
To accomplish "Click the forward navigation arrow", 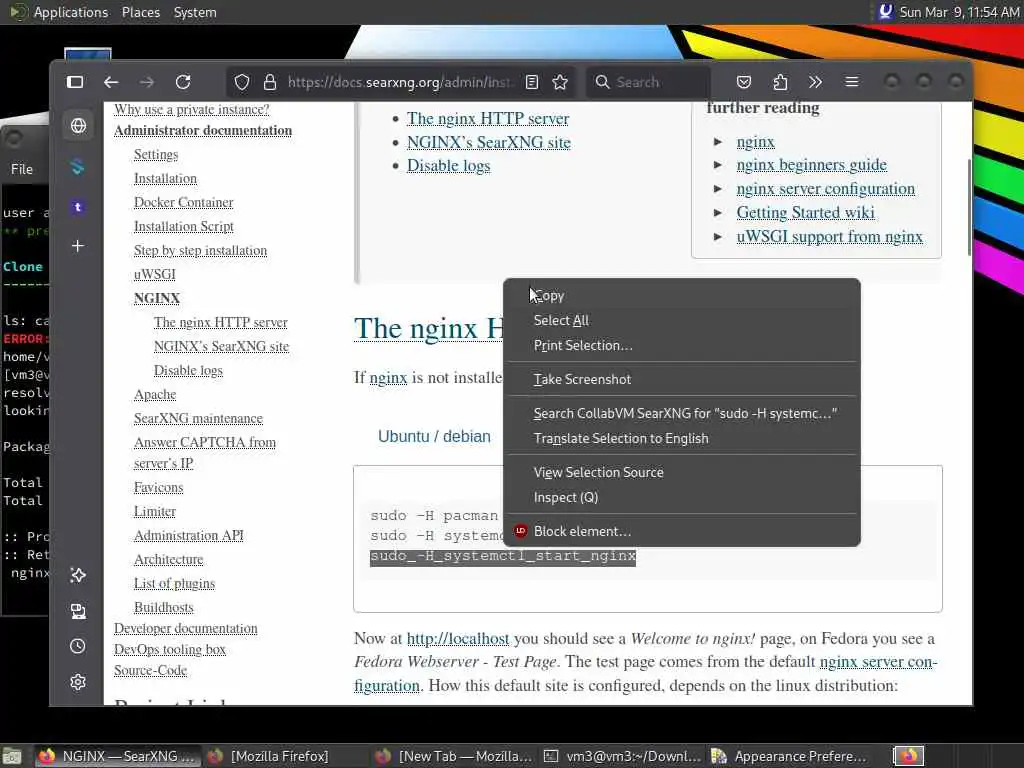I will tap(147, 82).
